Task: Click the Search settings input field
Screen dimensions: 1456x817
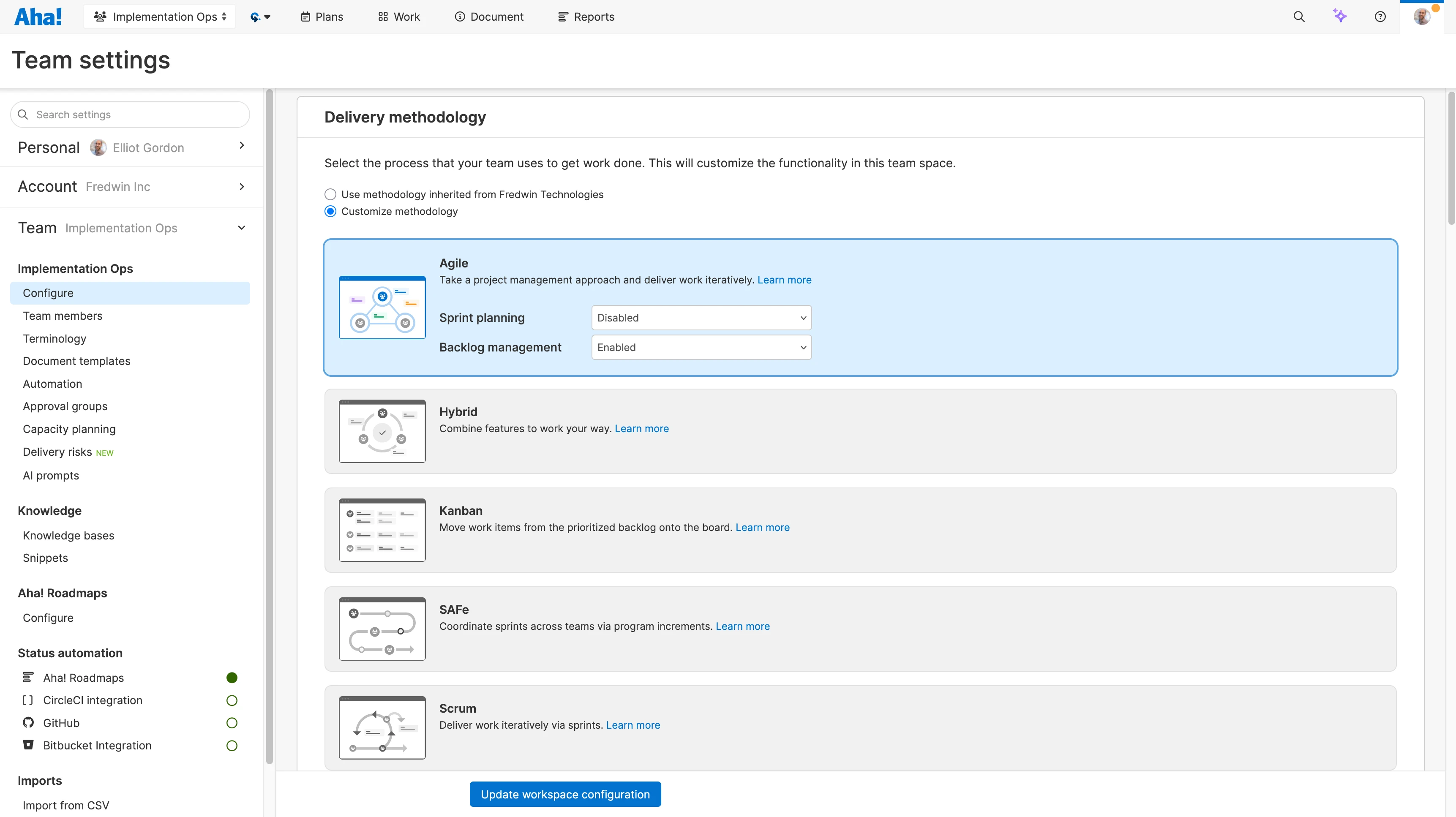Action: coord(129,114)
